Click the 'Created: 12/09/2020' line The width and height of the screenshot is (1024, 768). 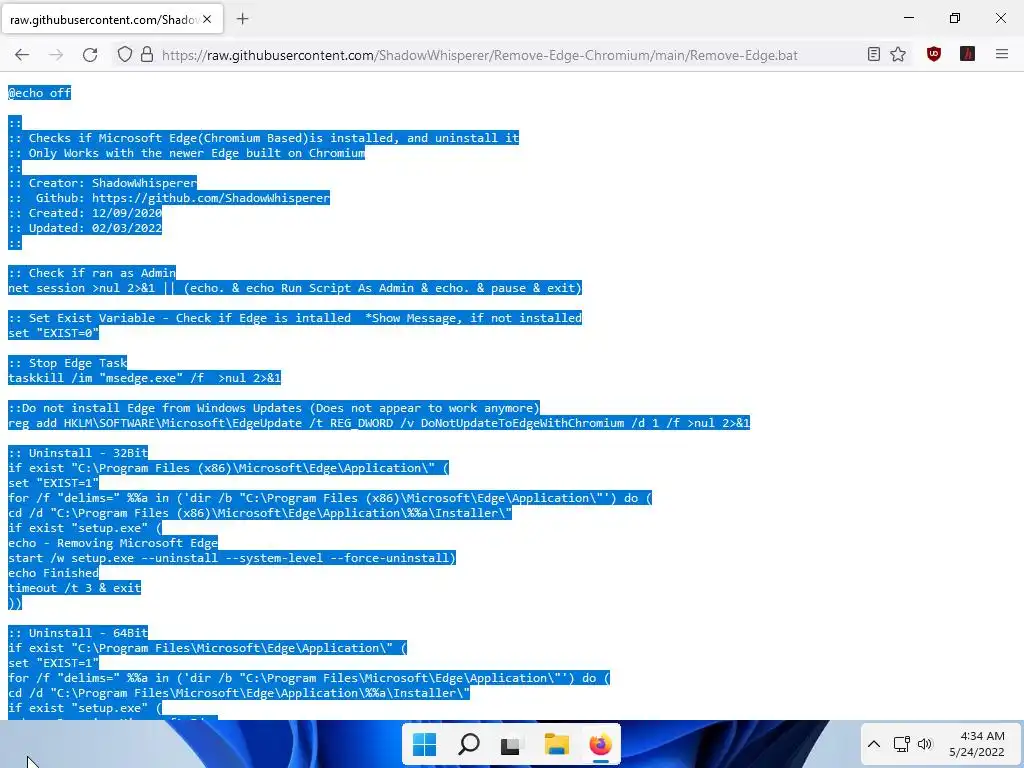click(x=85, y=213)
